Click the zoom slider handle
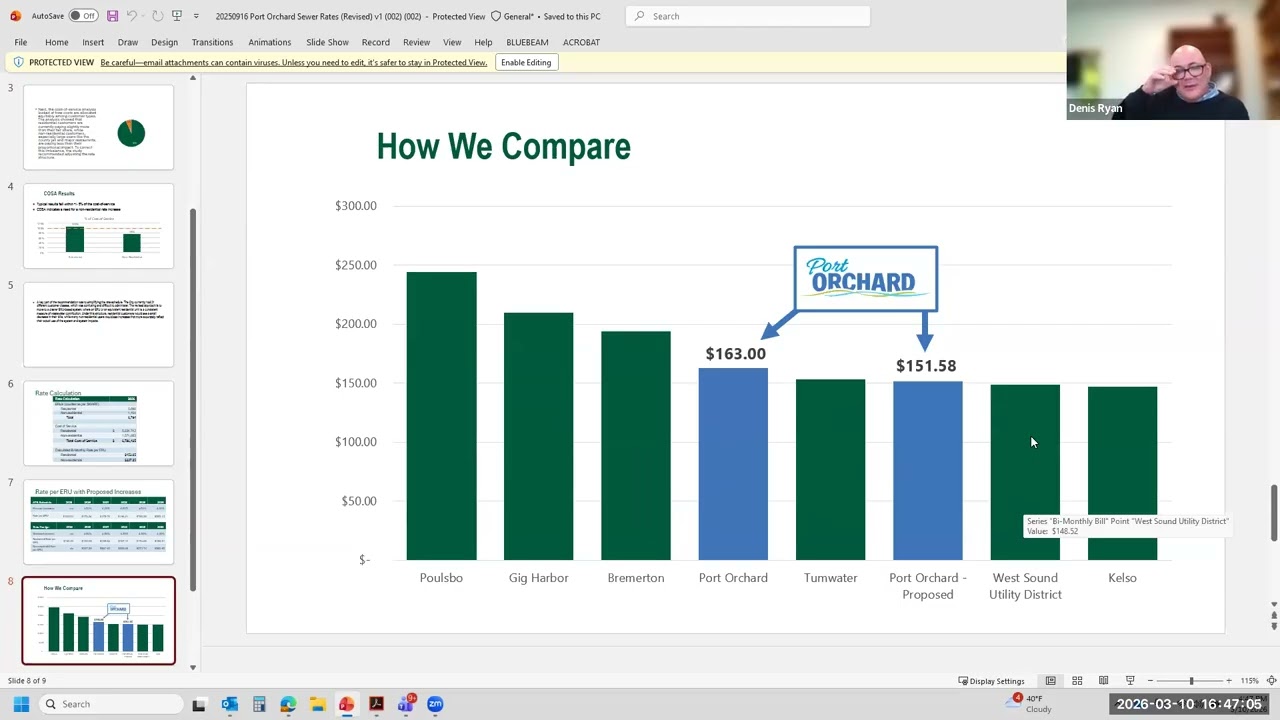1280x720 pixels. [1191, 681]
